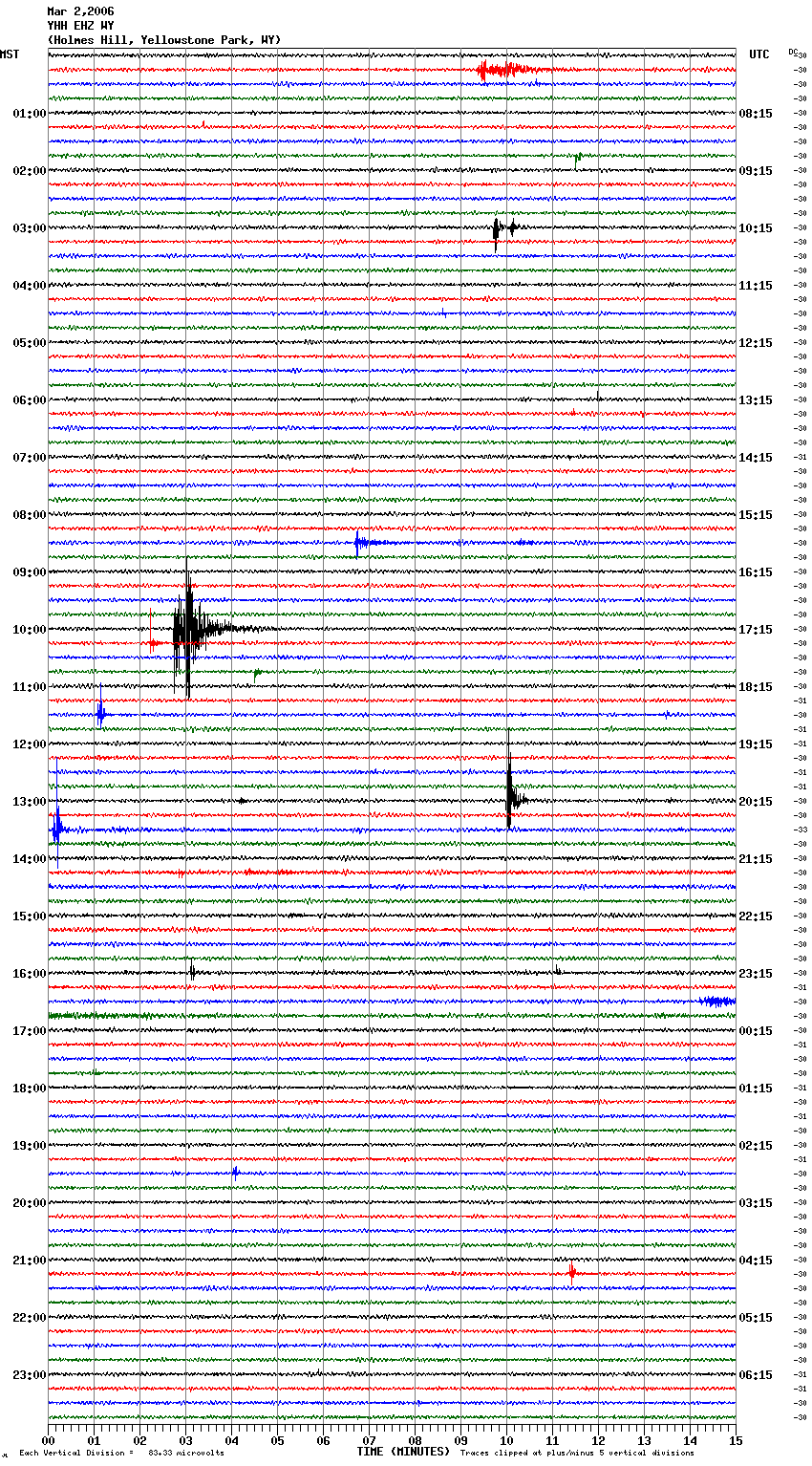The width and height of the screenshot is (812, 1466).
Task: Select the "12:00" MST row label
Action: [x=30, y=744]
